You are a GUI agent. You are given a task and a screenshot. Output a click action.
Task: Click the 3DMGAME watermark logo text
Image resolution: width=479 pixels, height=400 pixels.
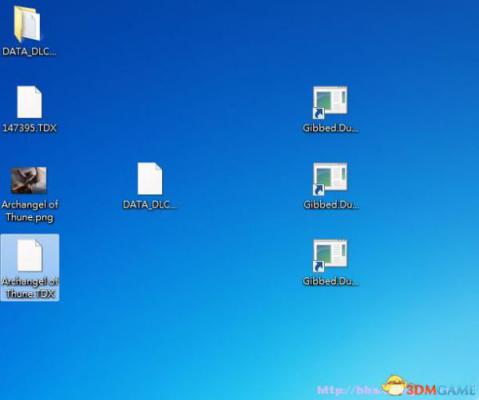click(x=440, y=390)
